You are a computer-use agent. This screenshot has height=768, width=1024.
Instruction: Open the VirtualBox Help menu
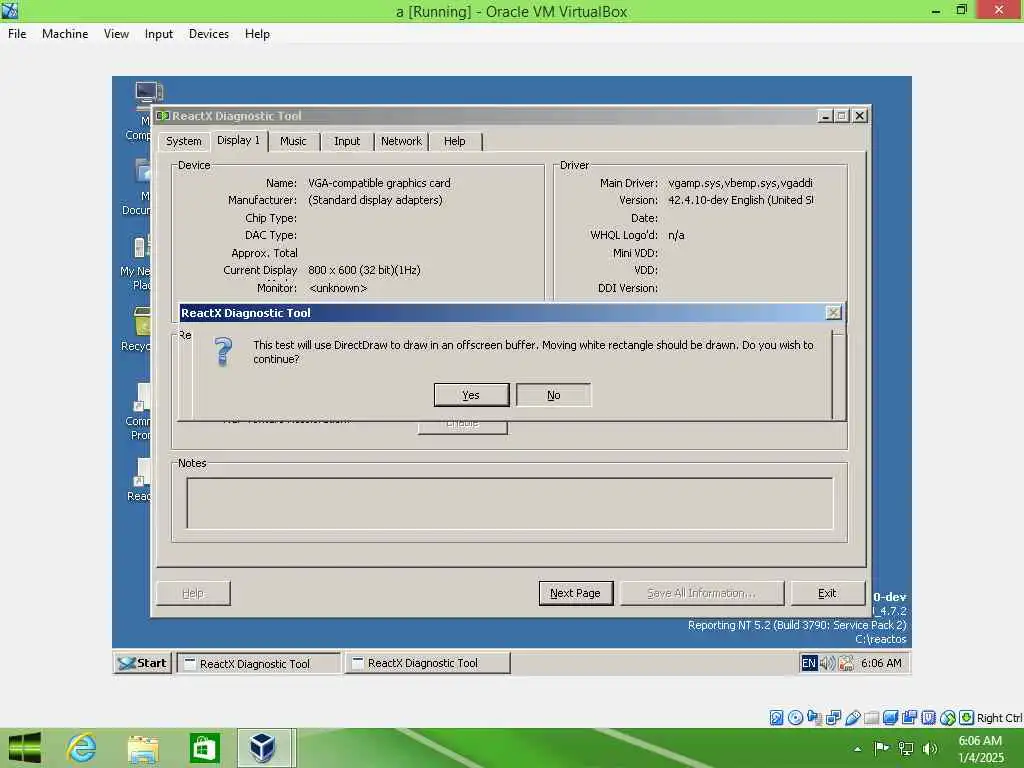tap(257, 34)
